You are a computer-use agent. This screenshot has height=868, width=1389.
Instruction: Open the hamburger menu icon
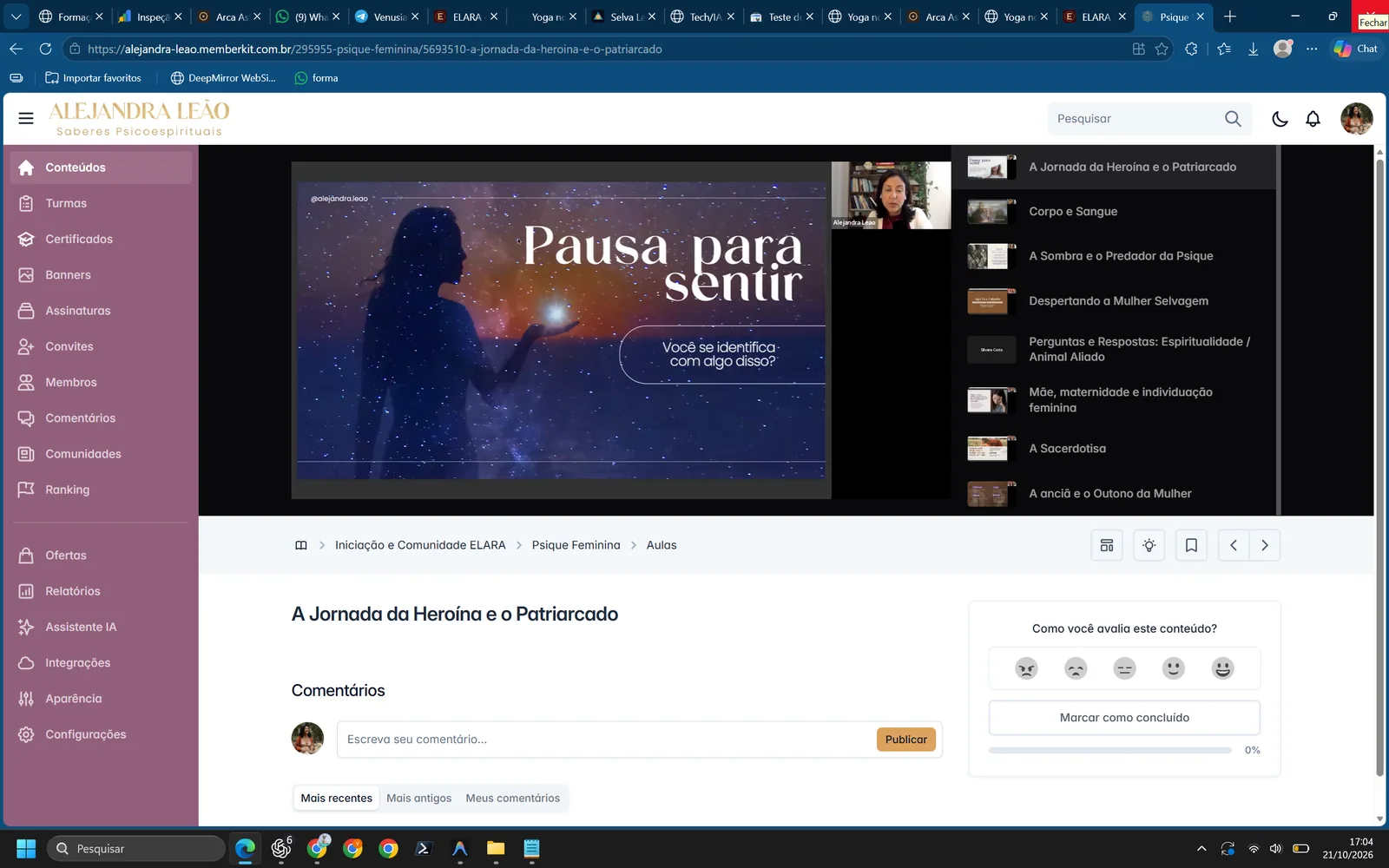(x=26, y=118)
